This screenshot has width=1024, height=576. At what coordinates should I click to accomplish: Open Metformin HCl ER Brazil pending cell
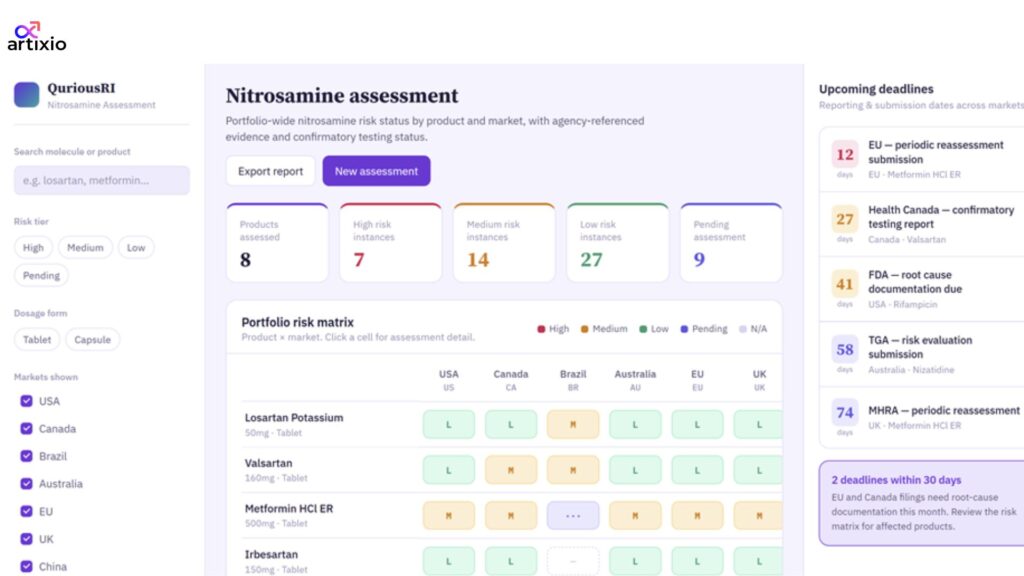(x=573, y=516)
